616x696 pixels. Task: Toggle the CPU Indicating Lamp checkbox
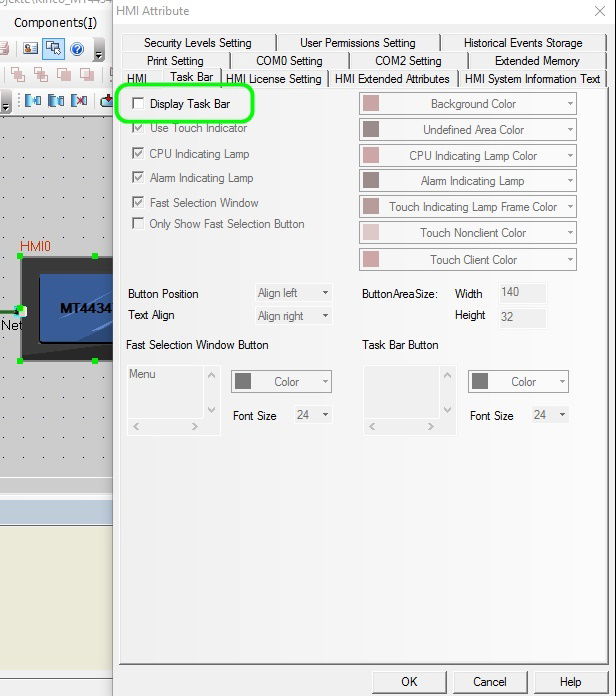point(138,153)
